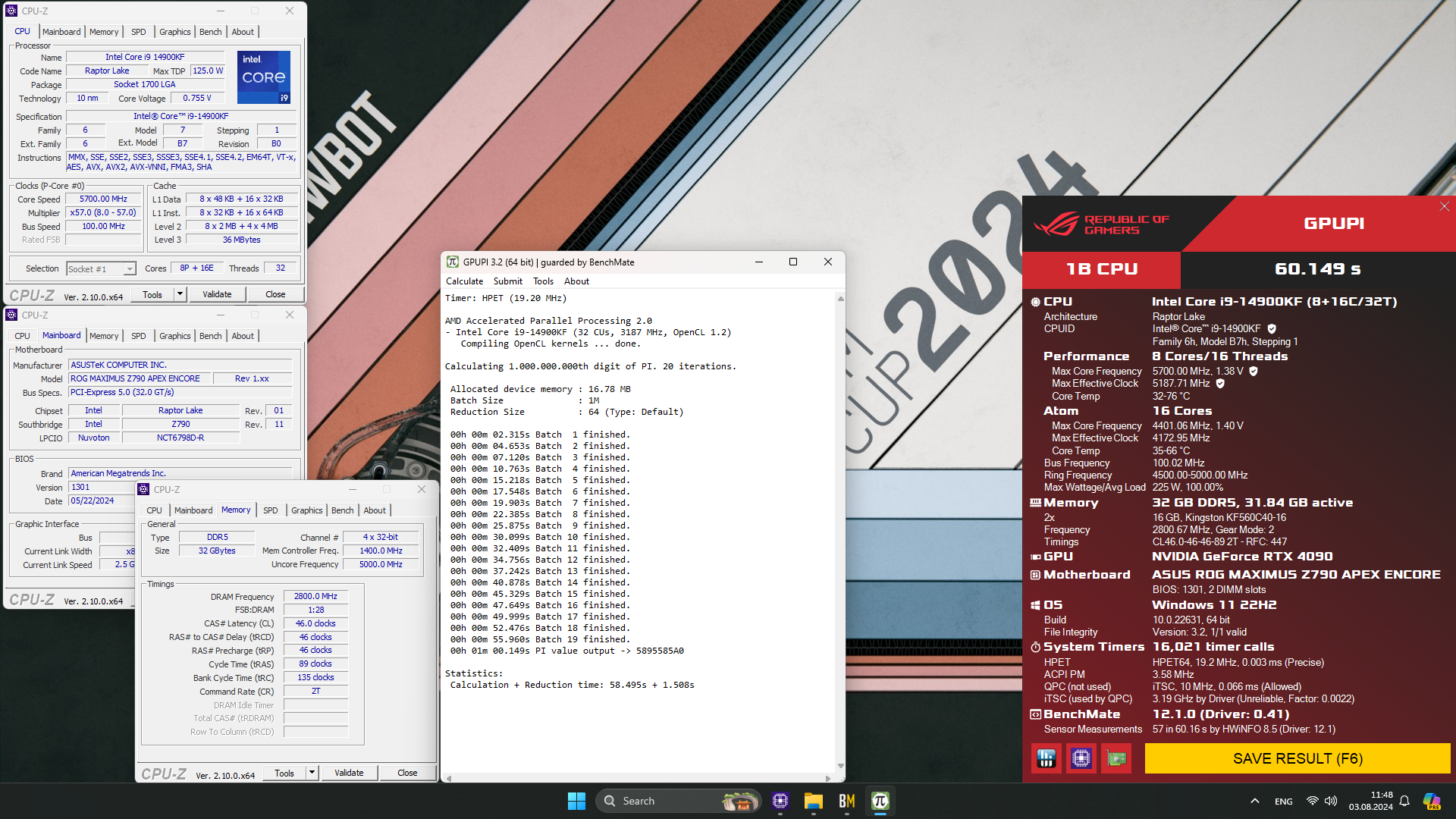Click the 60.149 s result in BenchMate
Image resolution: width=1456 pixels, height=819 pixels.
1318,269
